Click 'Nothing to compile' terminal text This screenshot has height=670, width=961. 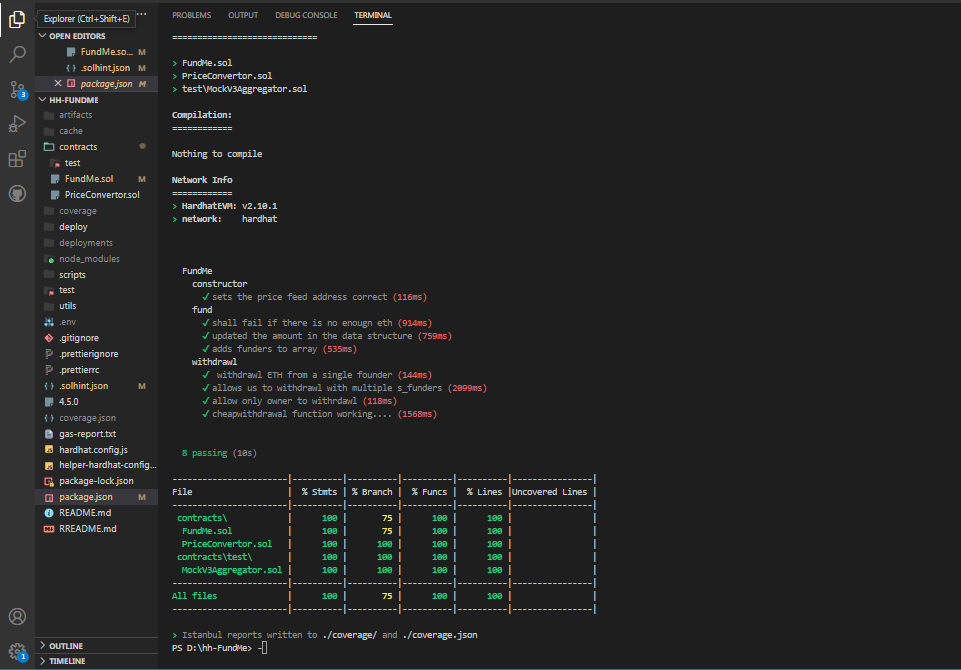[x=217, y=154]
